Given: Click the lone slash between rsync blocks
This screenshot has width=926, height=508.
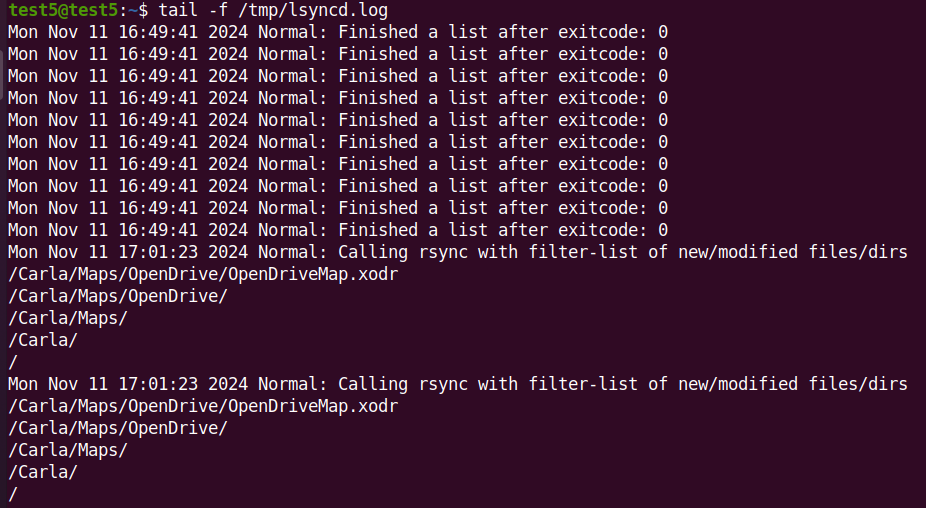Looking at the screenshot, I should click(x=12, y=362).
